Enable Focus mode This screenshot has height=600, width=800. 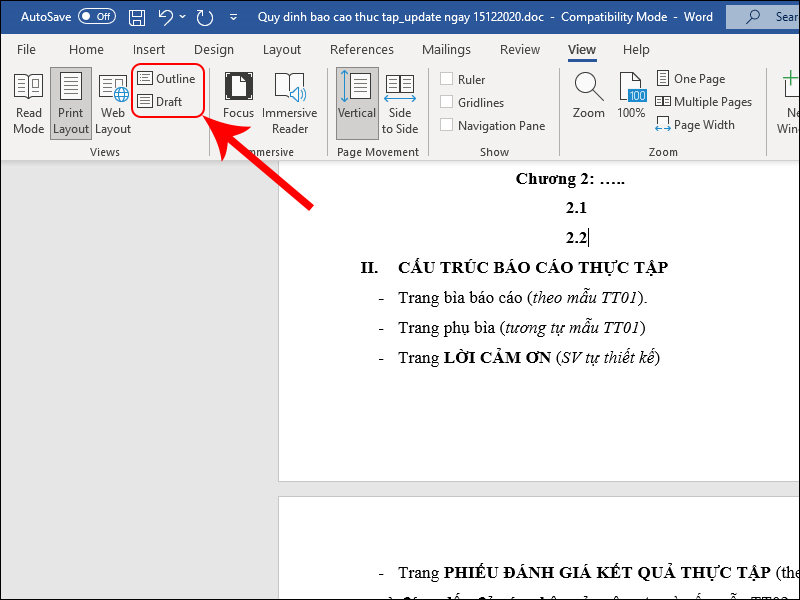pos(238,102)
